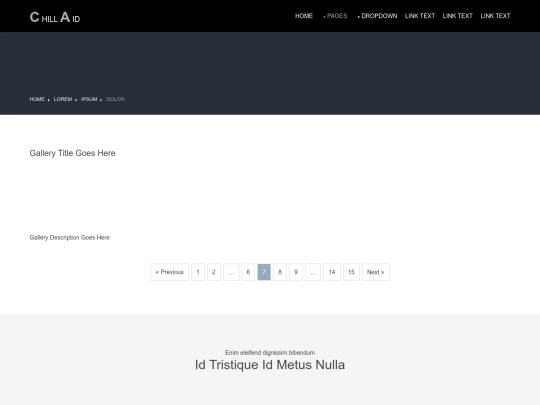The image size is (540, 405).
Task: Click the Id Tristique Id Metus Nulla heading
Action: [x=270, y=365]
